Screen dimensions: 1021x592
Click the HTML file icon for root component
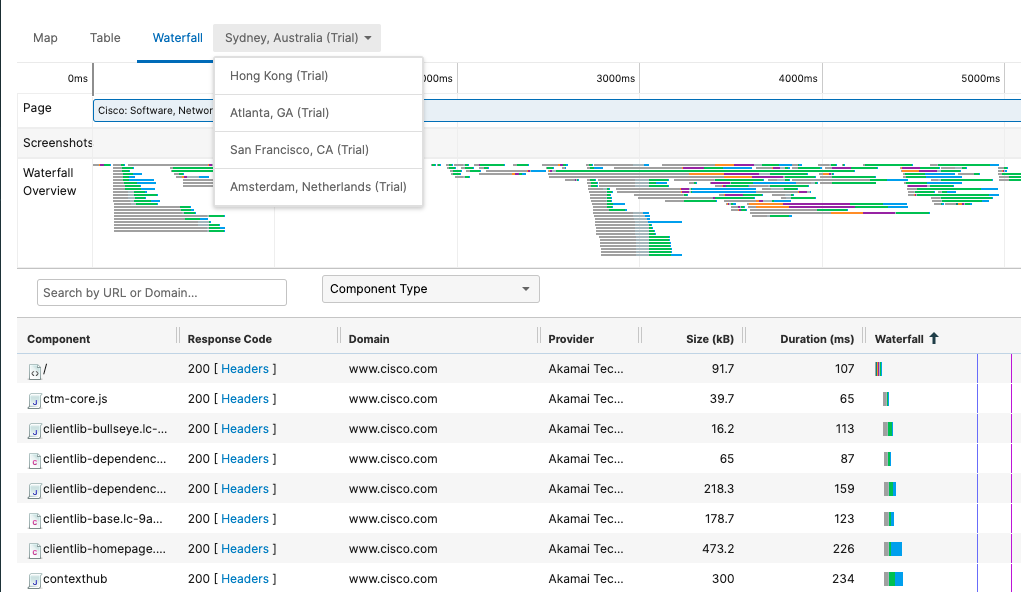(x=35, y=370)
